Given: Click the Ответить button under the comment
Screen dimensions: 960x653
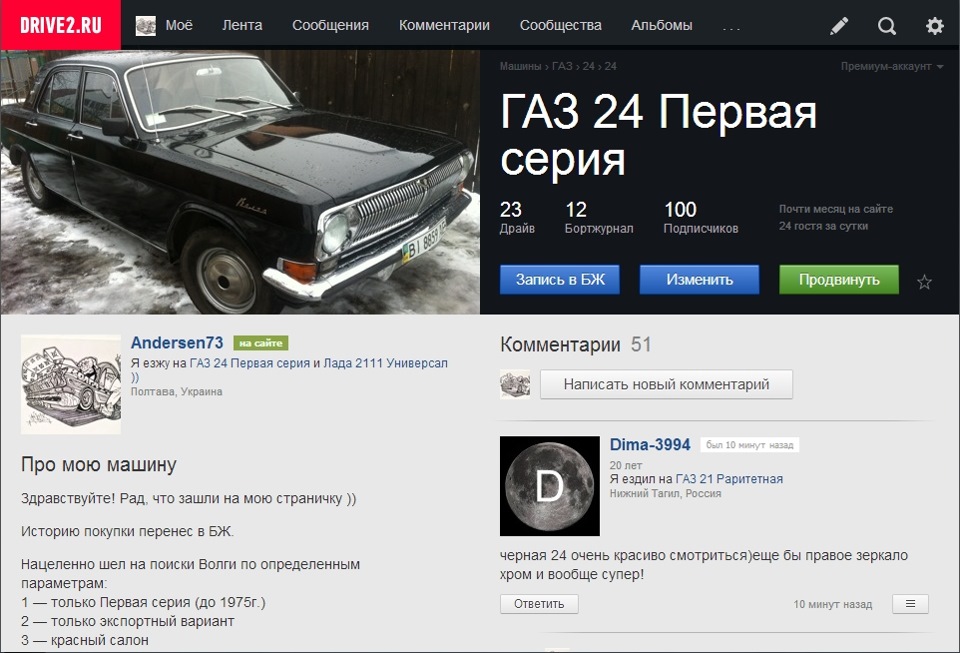Looking at the screenshot, I should (539, 604).
